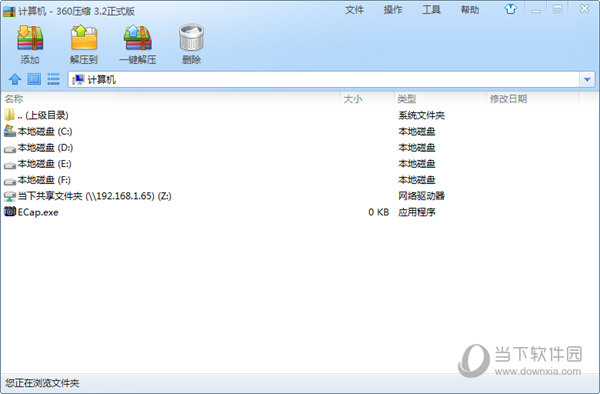
Task: Click the 360压缩 app logo in title bar
Action: [9, 11]
